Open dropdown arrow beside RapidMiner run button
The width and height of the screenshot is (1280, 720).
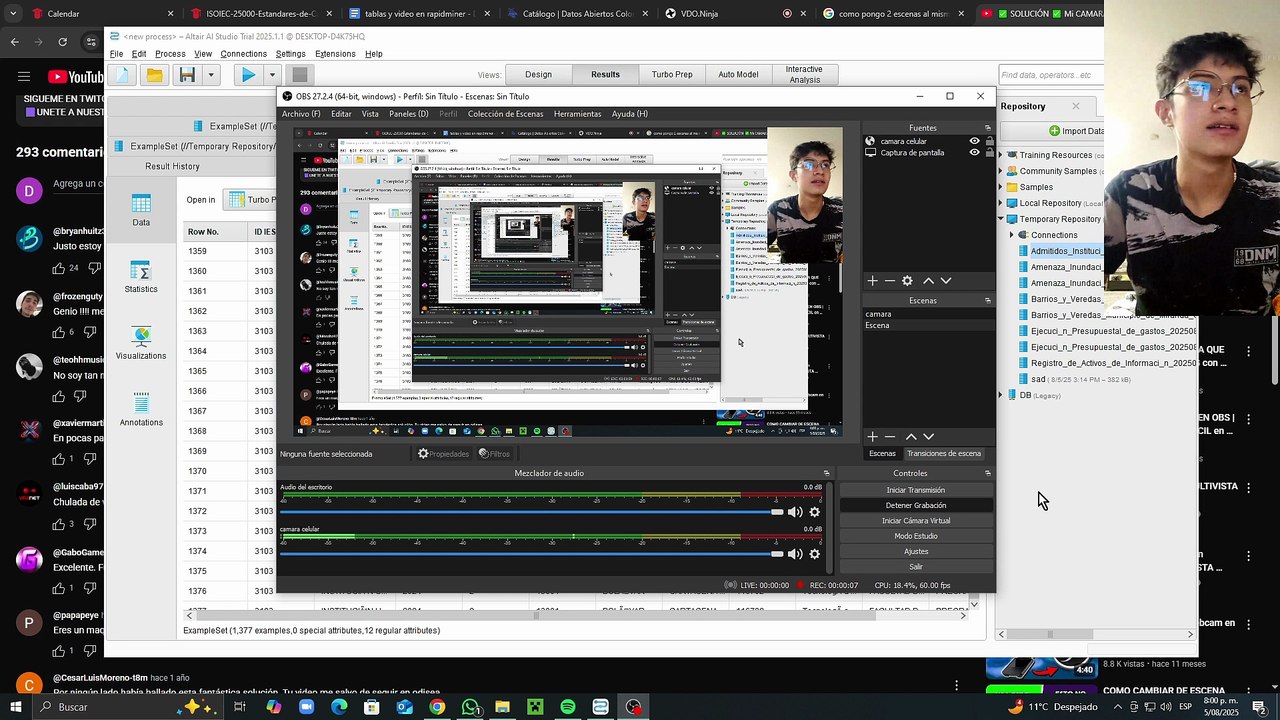pos(271,75)
